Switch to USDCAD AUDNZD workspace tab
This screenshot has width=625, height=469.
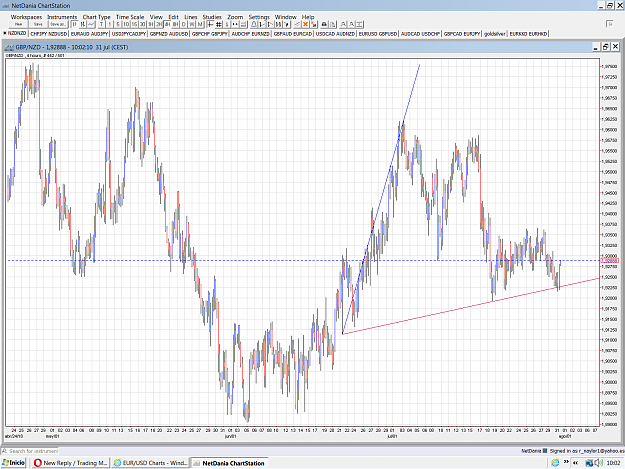point(335,34)
